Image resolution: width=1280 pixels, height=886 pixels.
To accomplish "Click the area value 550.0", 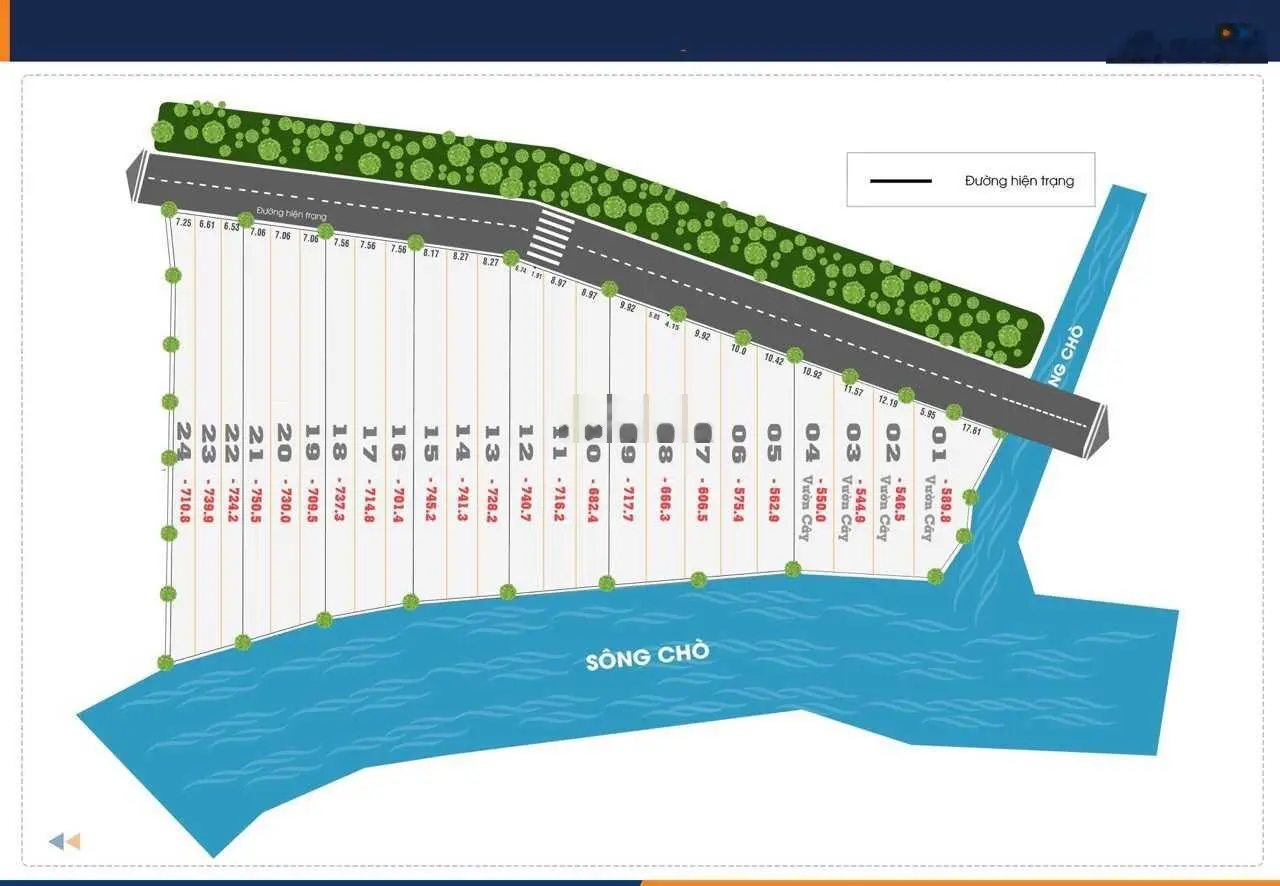I will pyautogui.click(x=820, y=506).
